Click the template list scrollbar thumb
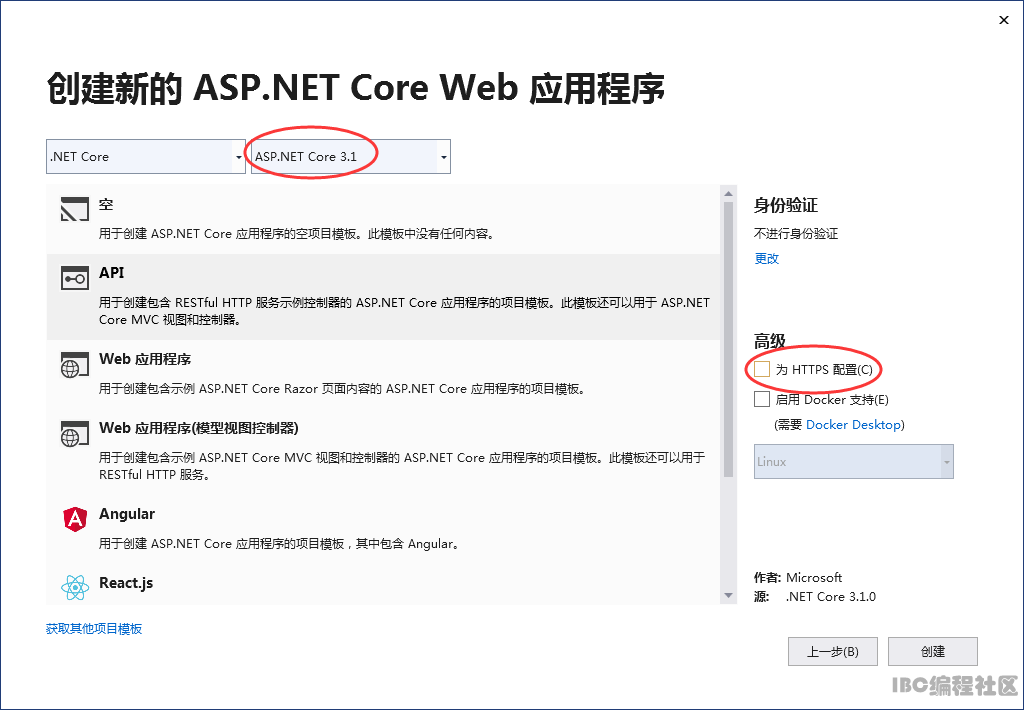 click(728, 340)
